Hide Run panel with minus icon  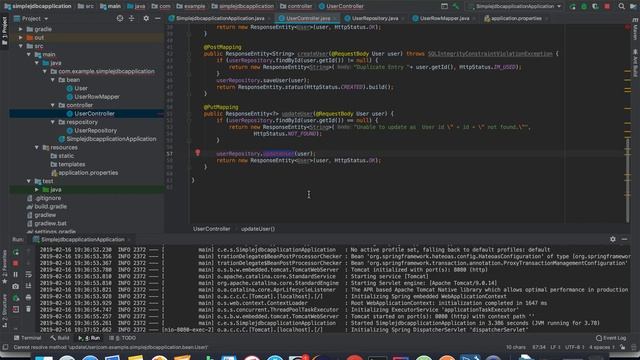624,239
